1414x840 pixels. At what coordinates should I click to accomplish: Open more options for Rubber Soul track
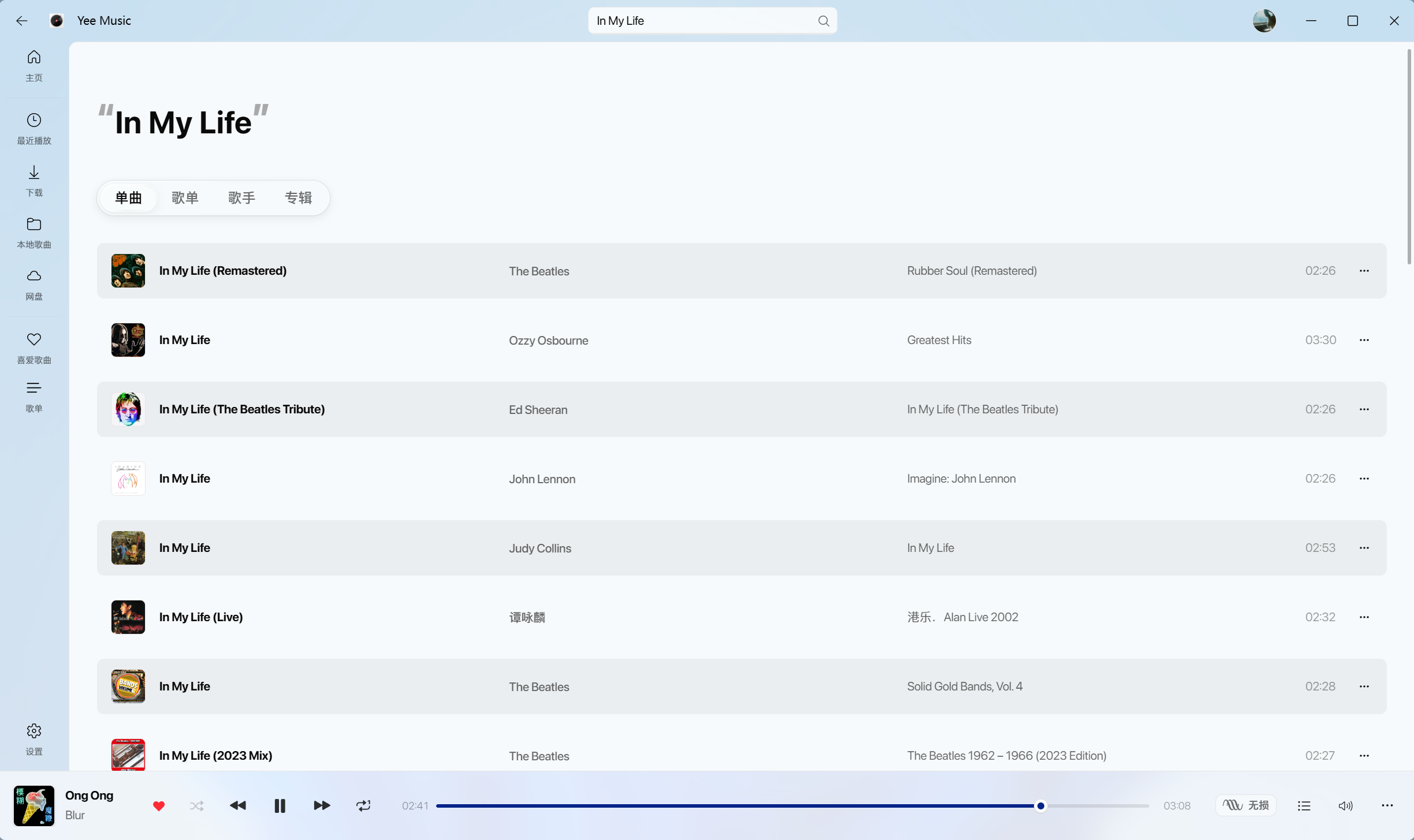click(x=1364, y=271)
